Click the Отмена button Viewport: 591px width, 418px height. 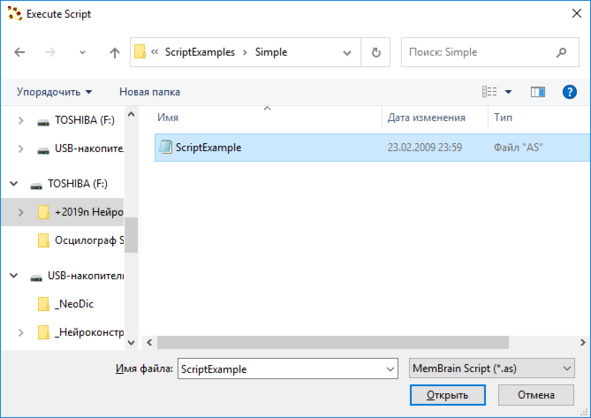tap(536, 395)
